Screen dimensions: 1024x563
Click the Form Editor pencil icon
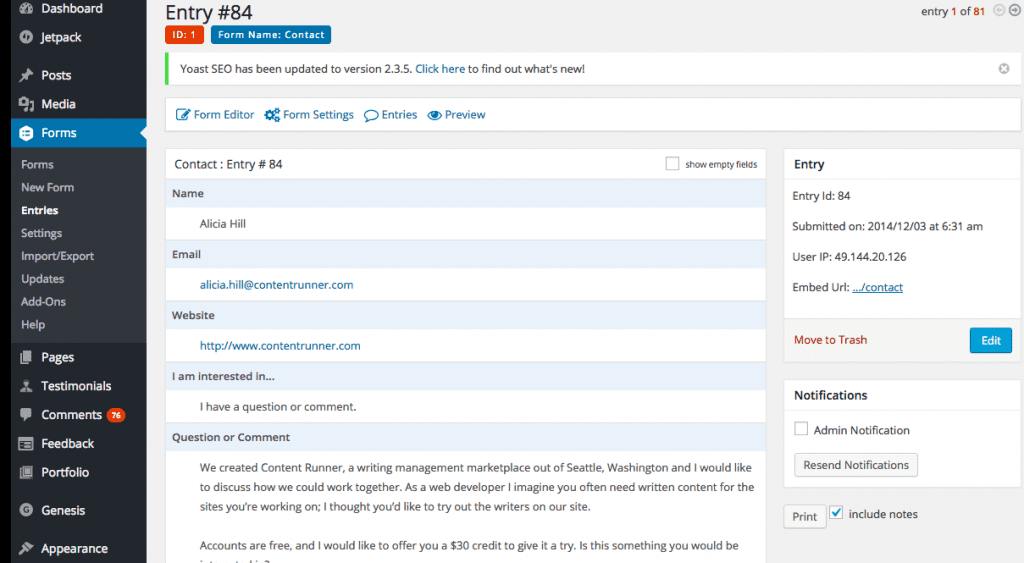tap(183, 115)
